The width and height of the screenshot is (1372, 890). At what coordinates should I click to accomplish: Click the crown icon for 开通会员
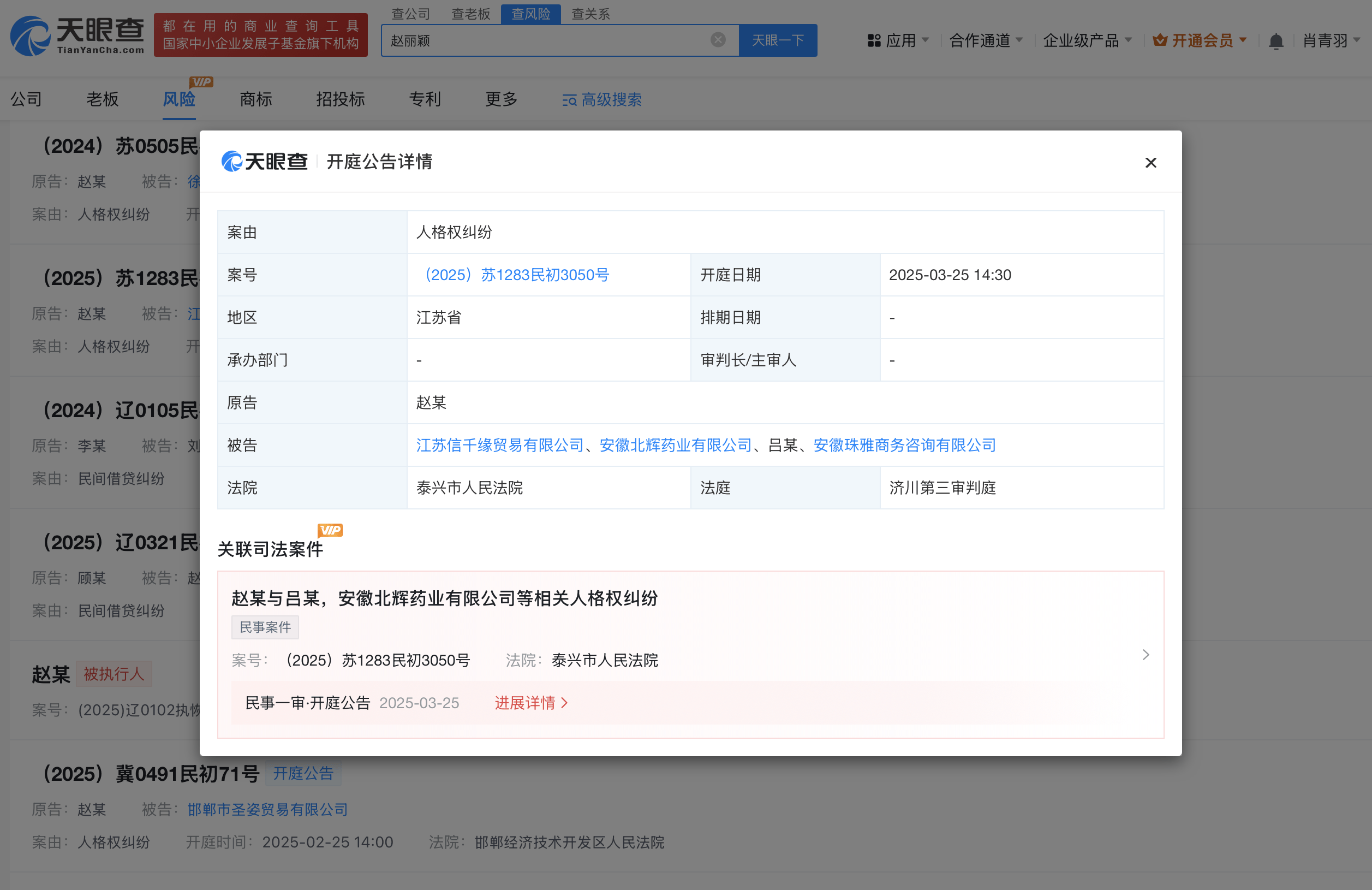click(x=1159, y=40)
